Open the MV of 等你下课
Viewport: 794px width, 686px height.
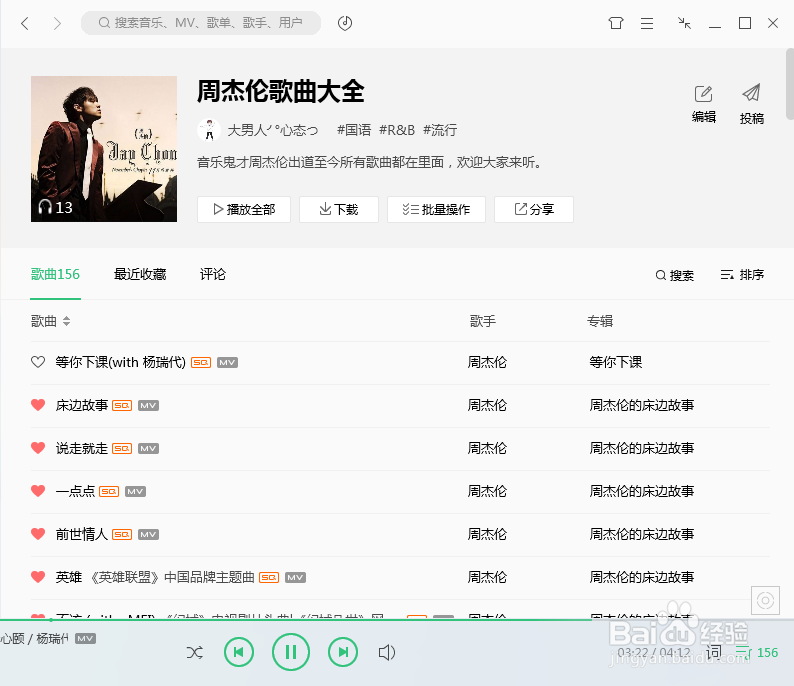coord(227,362)
